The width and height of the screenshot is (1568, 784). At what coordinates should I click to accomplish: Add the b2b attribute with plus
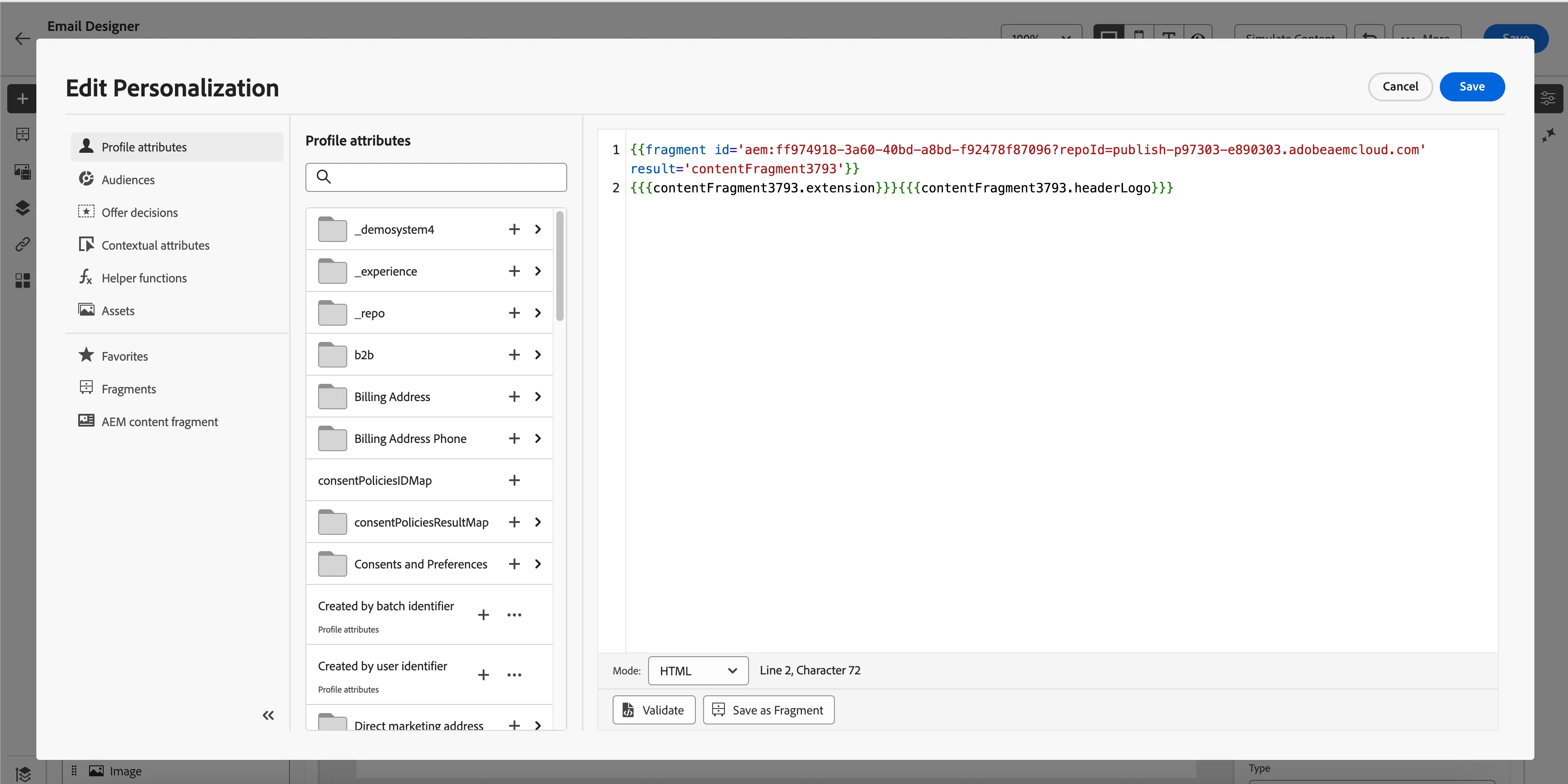tap(514, 355)
